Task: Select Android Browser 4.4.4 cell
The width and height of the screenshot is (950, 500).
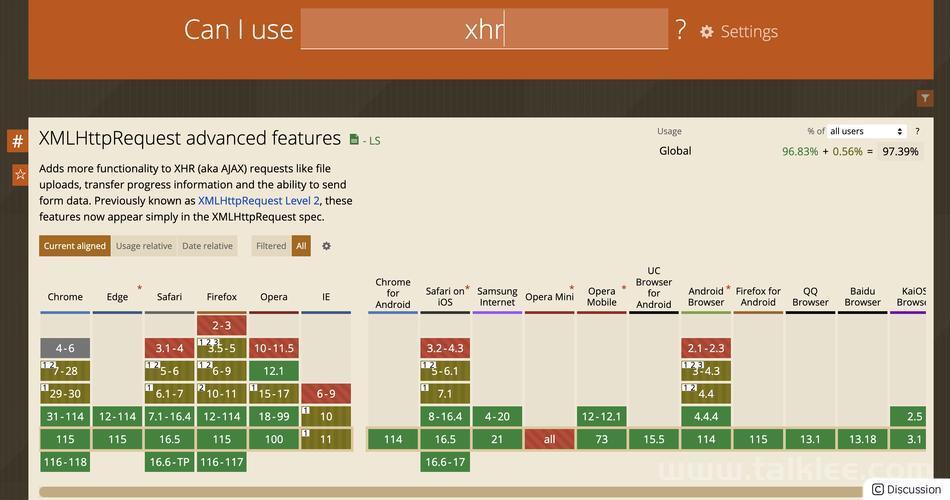Action: (x=706, y=416)
